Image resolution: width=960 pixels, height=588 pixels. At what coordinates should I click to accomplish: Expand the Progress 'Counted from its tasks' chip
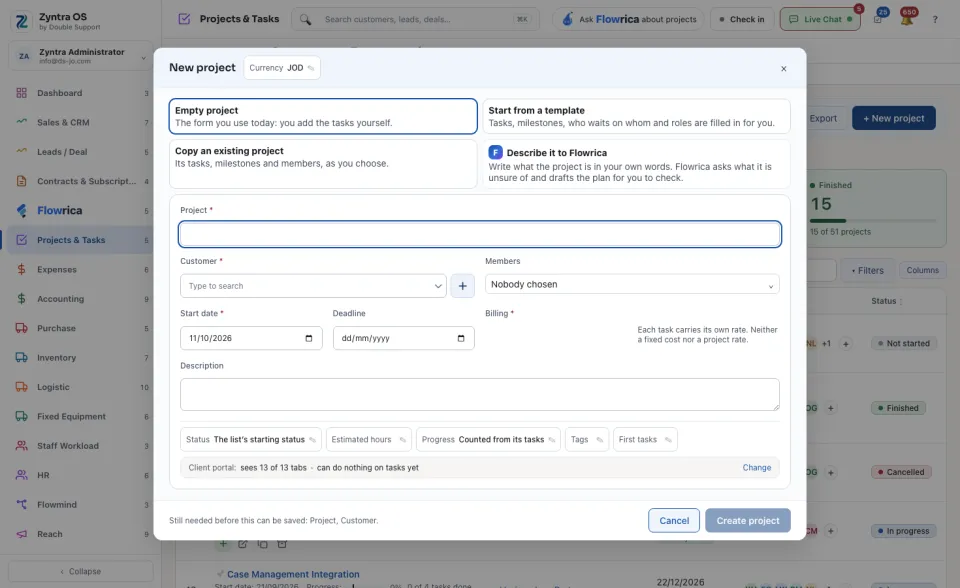coord(488,440)
